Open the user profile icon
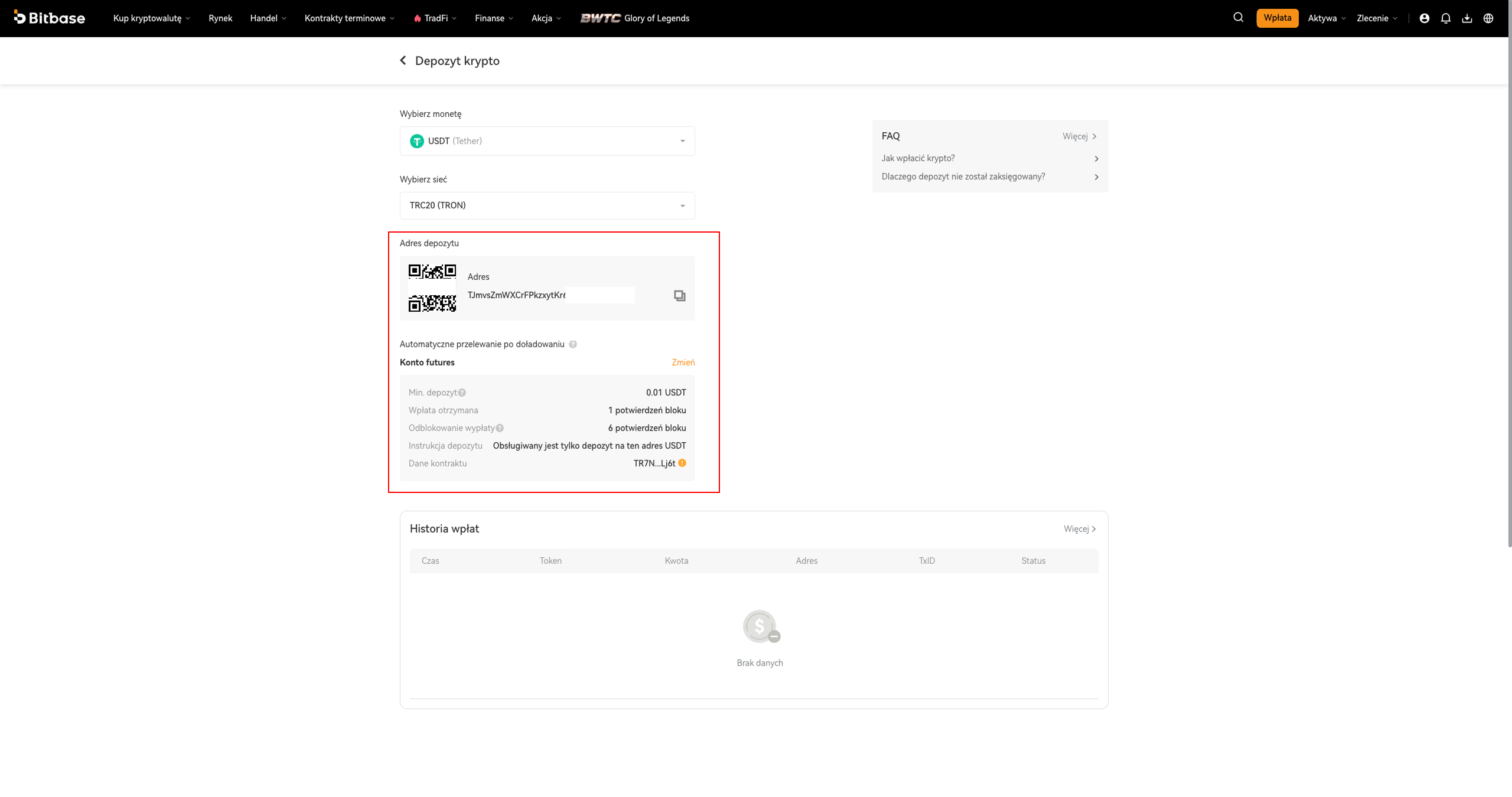Image resolution: width=1512 pixels, height=797 pixels. (1425, 18)
